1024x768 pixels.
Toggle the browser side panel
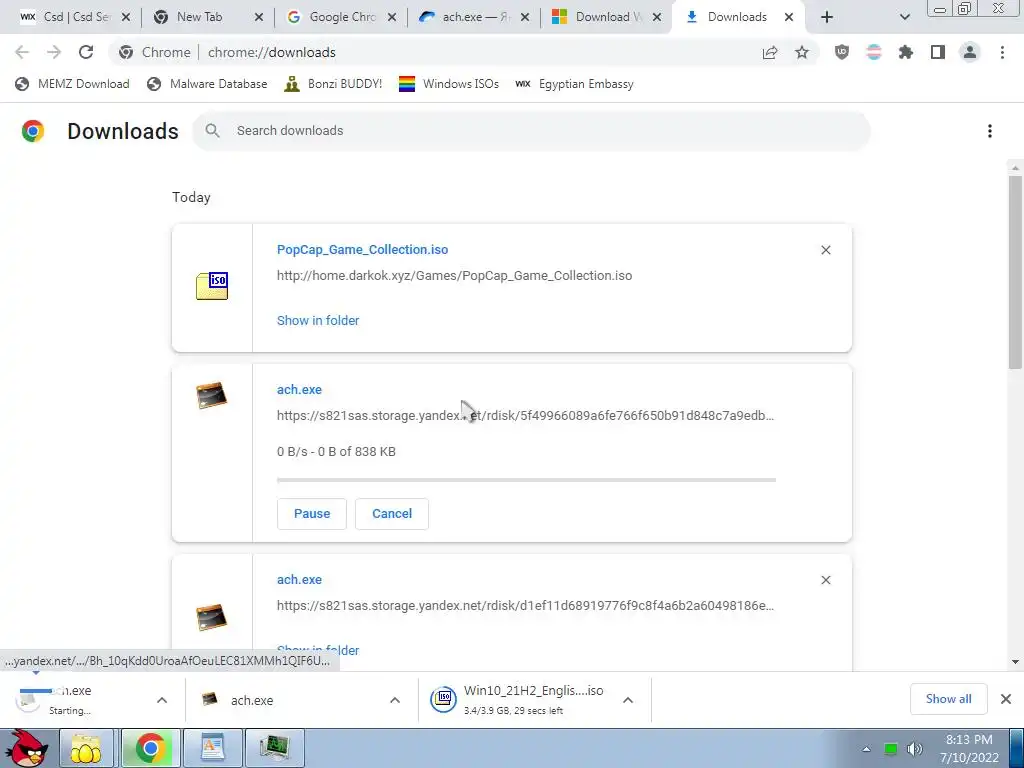938,52
